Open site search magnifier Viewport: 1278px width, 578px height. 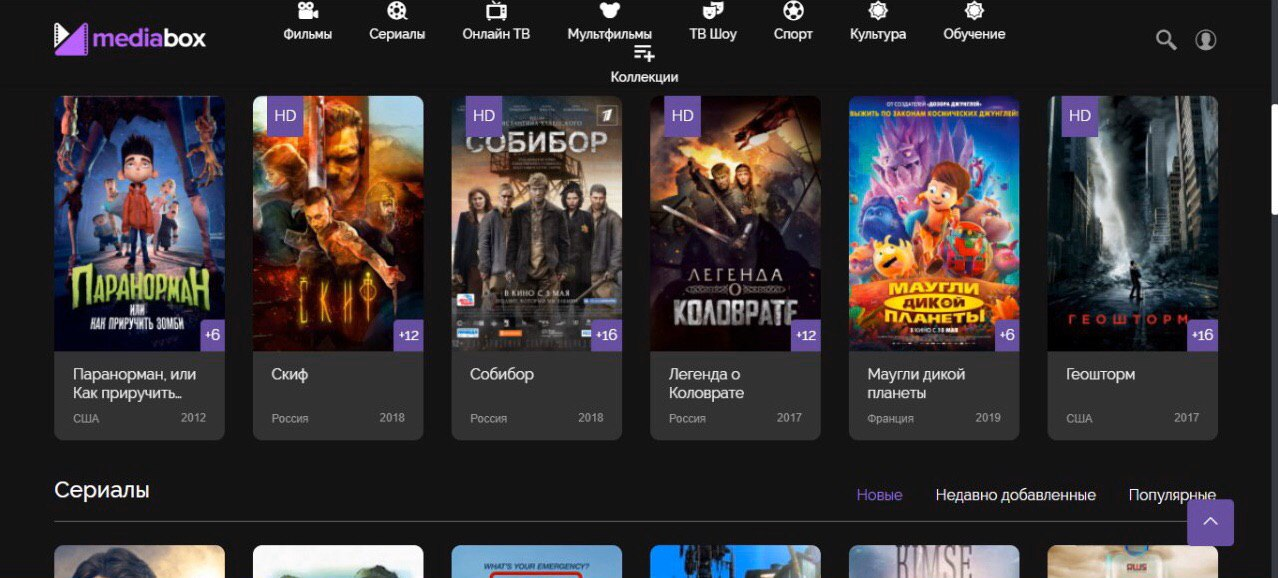pyautogui.click(x=1166, y=40)
